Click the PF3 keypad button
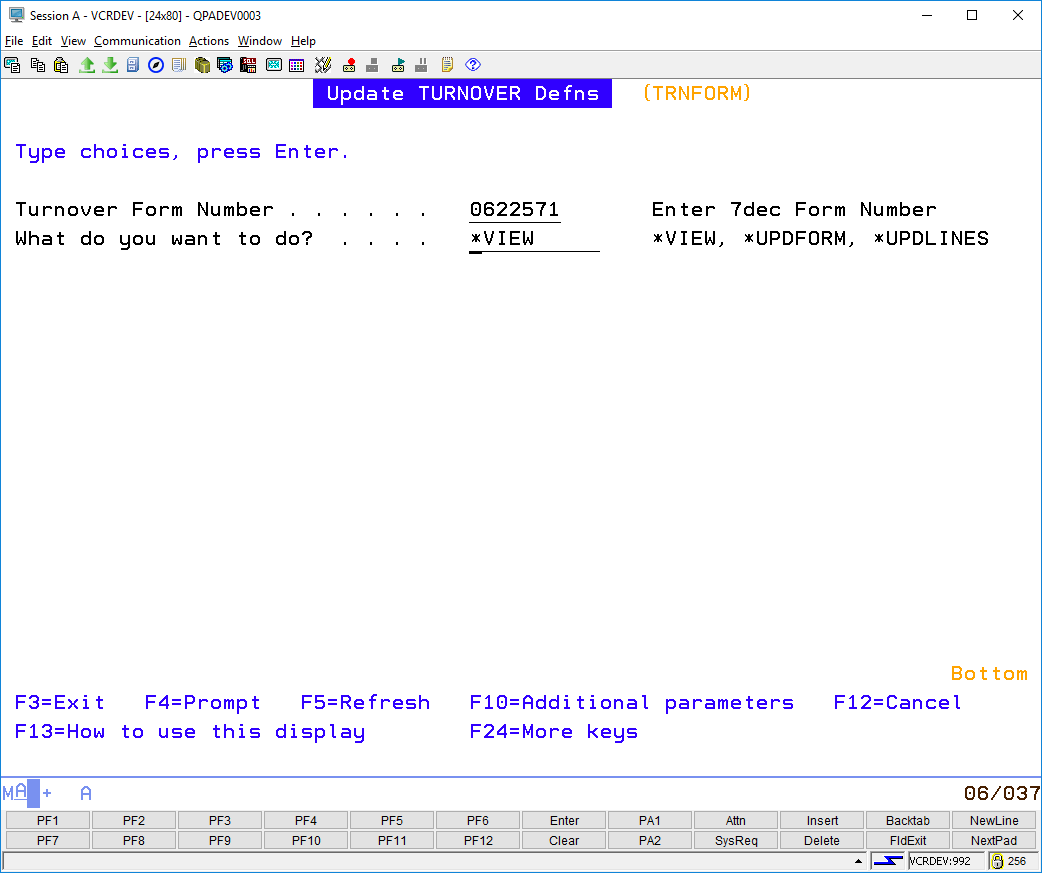 click(x=220, y=821)
